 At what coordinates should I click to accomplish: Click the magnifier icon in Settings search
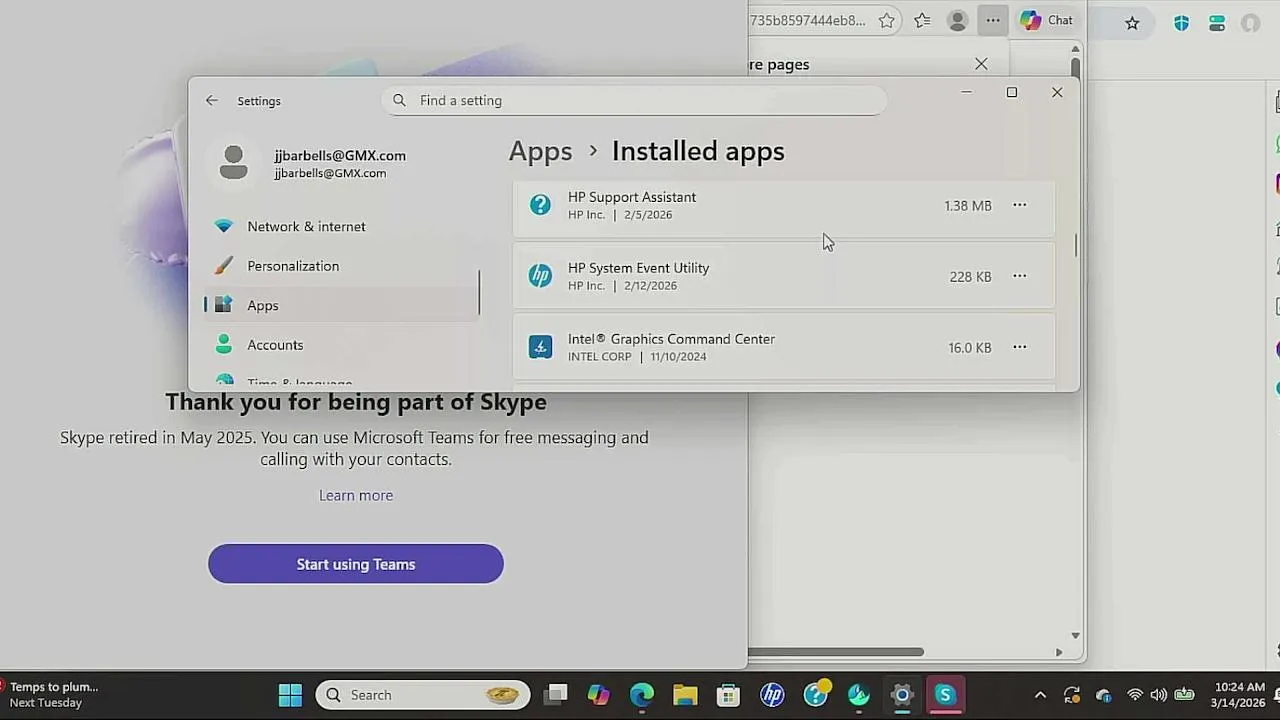coord(399,100)
